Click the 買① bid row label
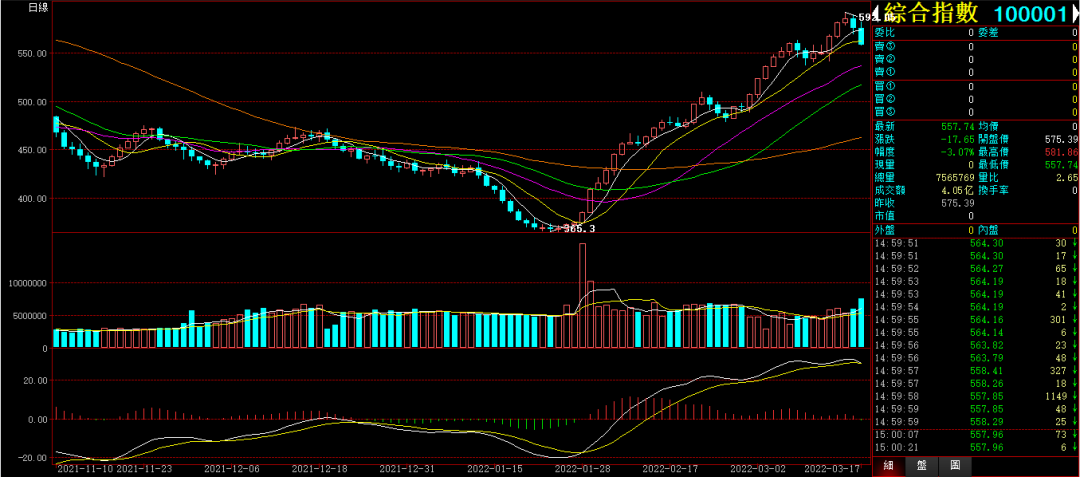1080x477 pixels. (x=884, y=87)
